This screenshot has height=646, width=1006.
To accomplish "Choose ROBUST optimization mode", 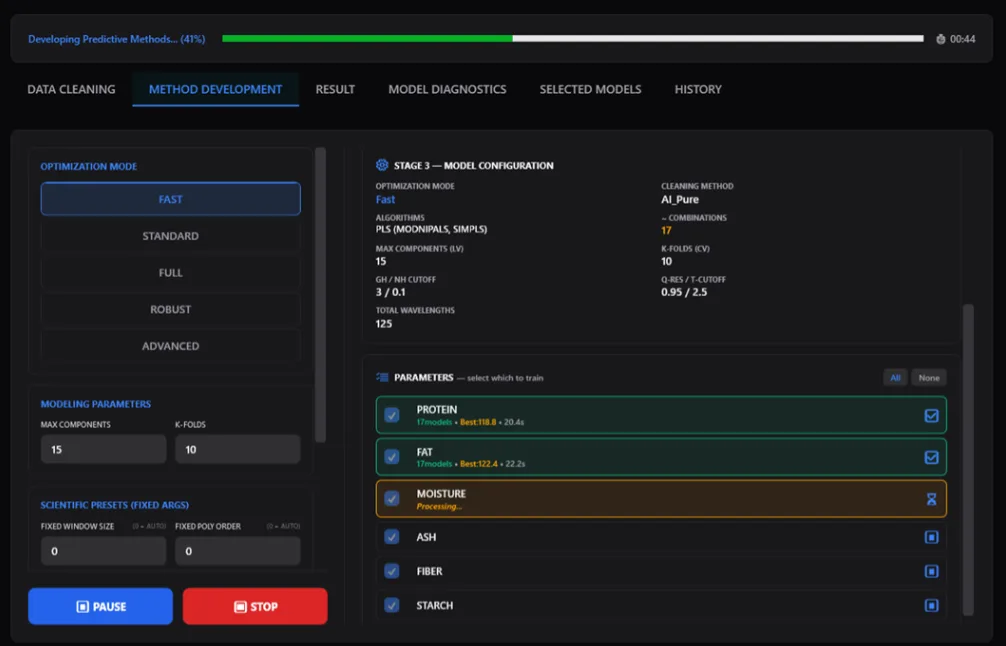I will click(x=171, y=309).
